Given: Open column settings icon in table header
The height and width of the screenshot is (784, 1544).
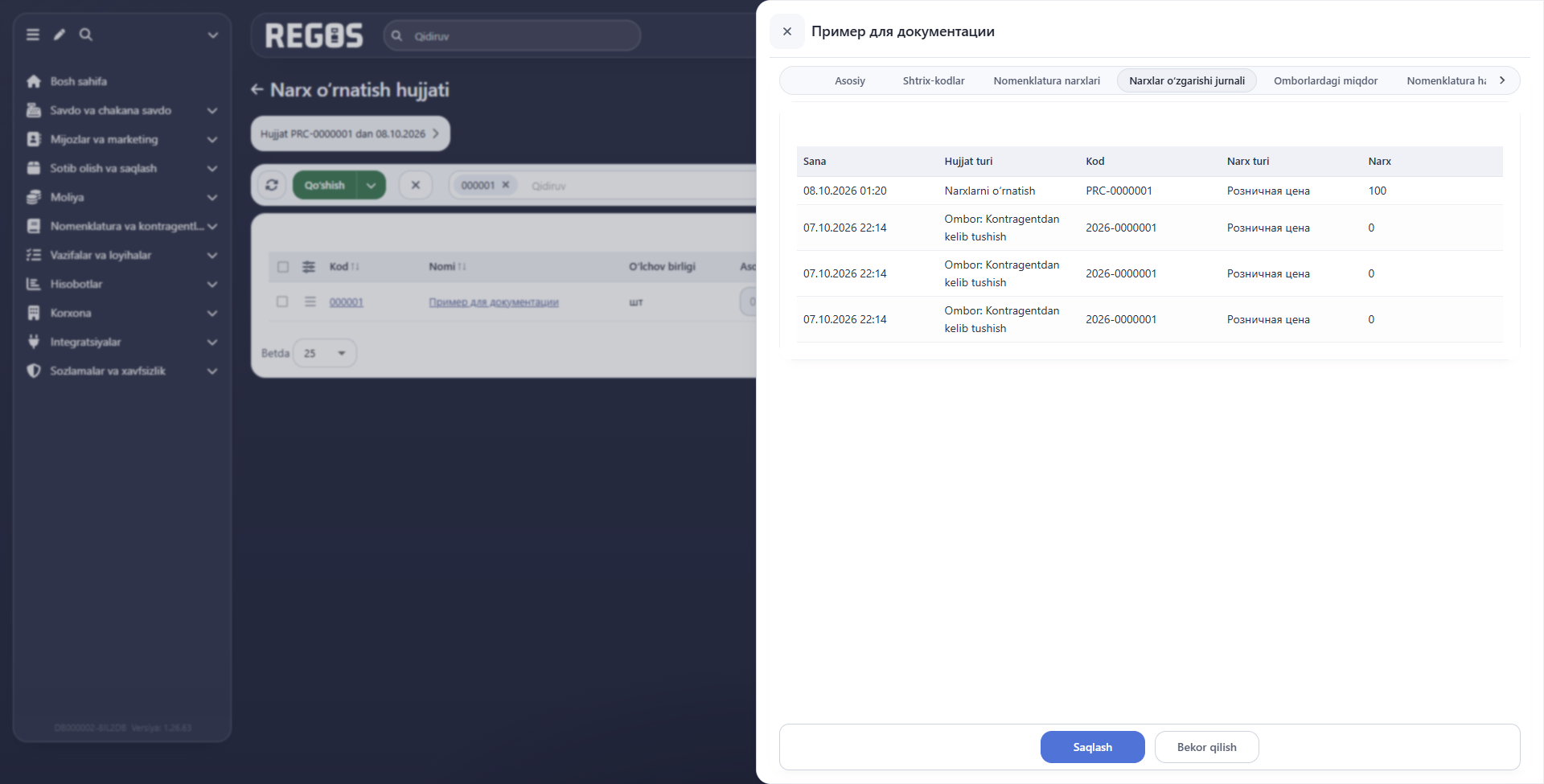Looking at the screenshot, I should tap(309, 267).
